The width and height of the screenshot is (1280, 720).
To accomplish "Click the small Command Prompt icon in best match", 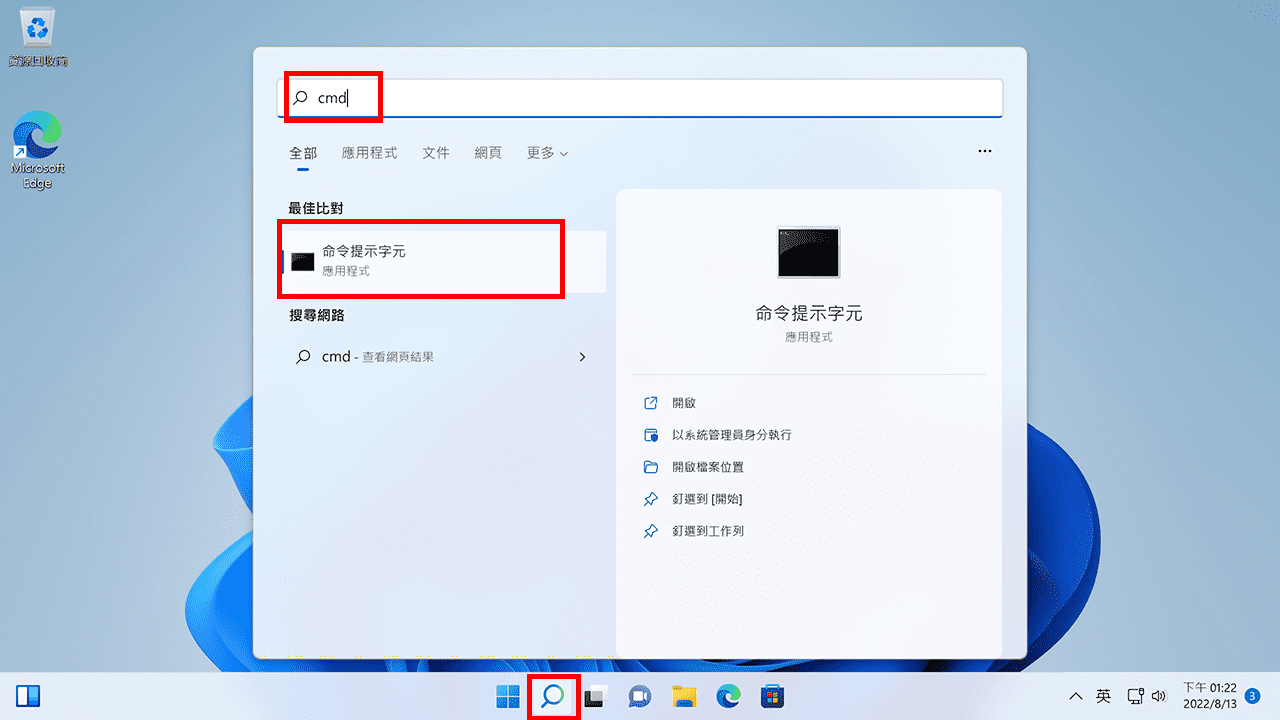I will tap(303, 262).
